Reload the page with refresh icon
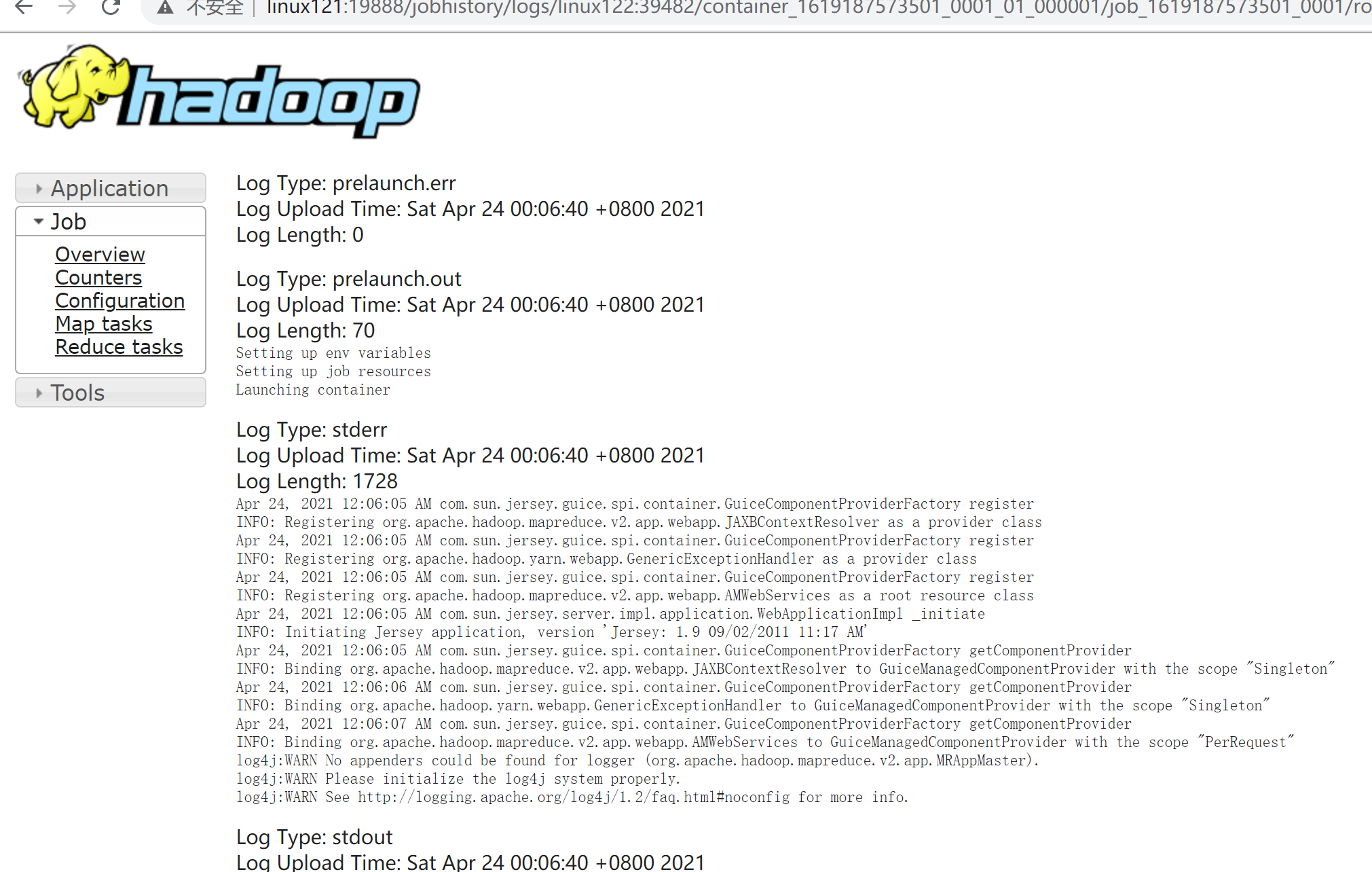1372x872 pixels. pyautogui.click(x=111, y=7)
